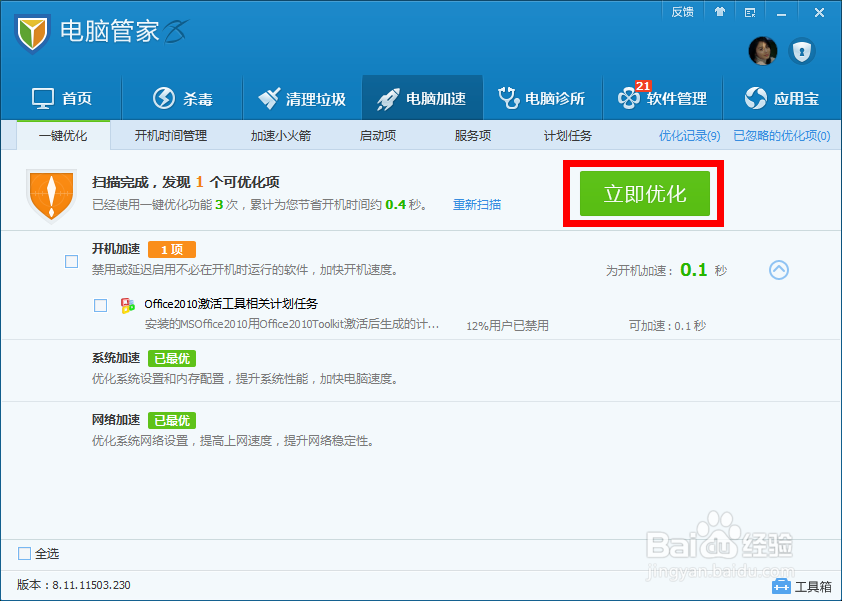Check the 开机加速 checkbox
This screenshot has height=601, width=842.
pyautogui.click(x=71, y=262)
